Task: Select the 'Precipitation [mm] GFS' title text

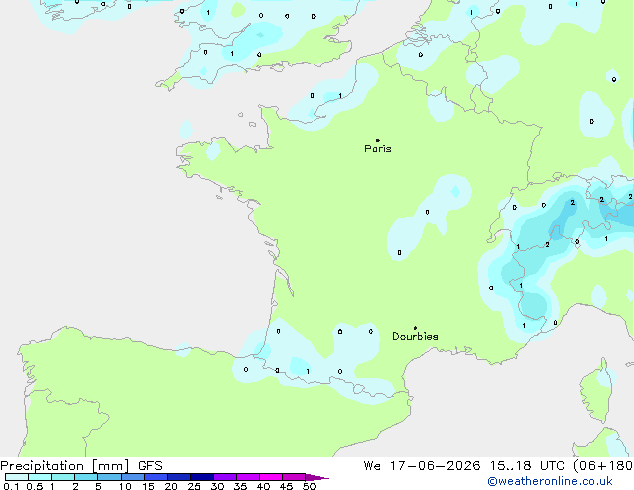Action: click(x=81, y=466)
